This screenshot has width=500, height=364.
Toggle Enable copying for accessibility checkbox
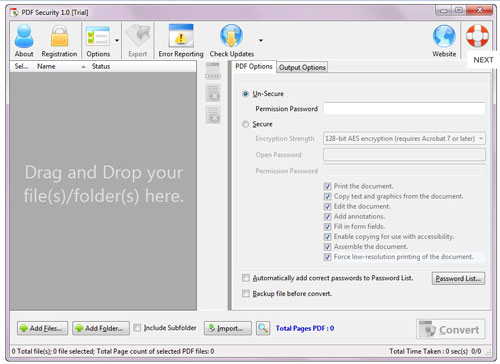click(327, 237)
